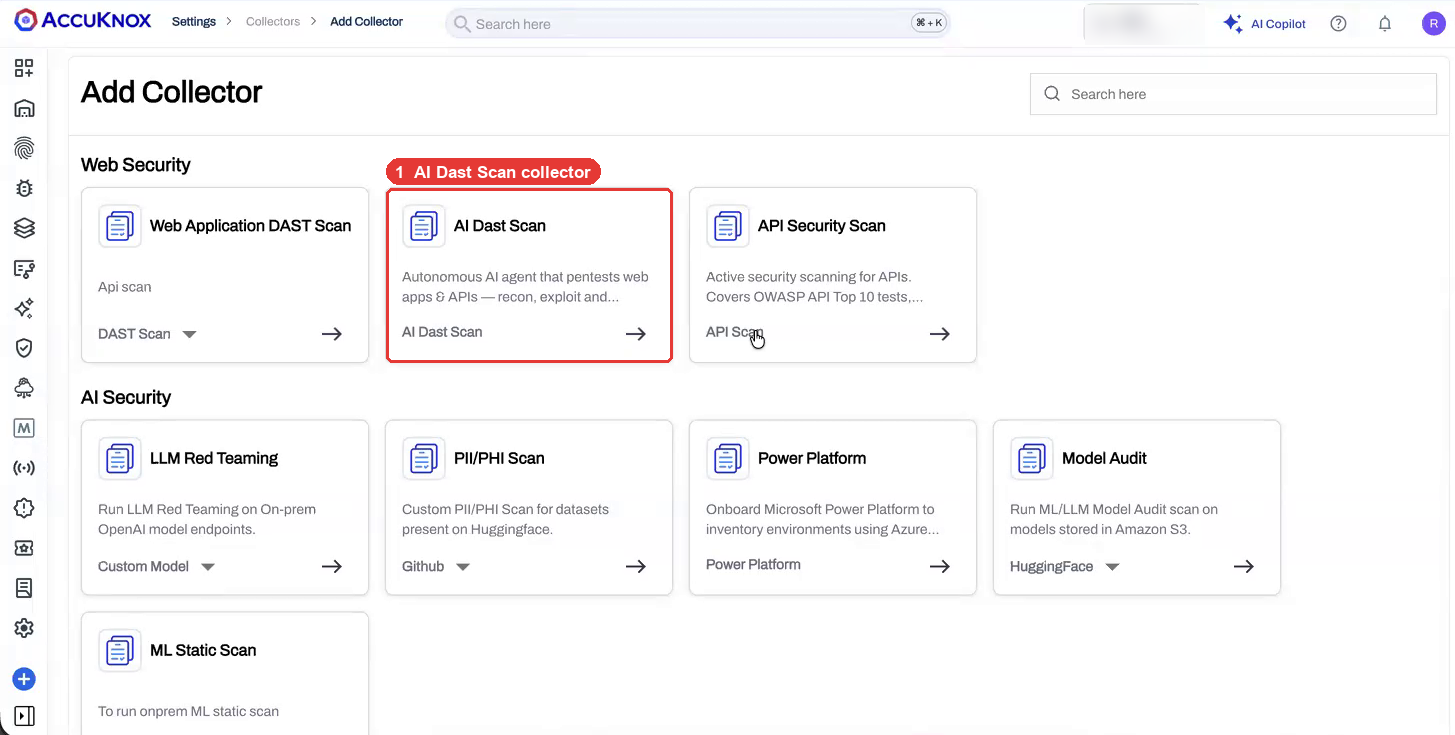Open the settings gear in sidebar
This screenshot has height=735, width=1455.
tap(24, 628)
